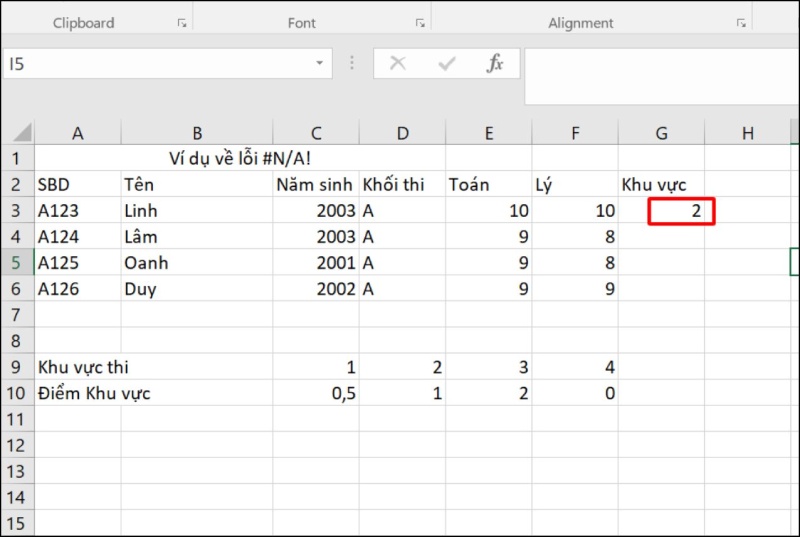The image size is (800, 537).
Task: Open the Alignment settings dialog launcher
Action: (x=741, y=23)
